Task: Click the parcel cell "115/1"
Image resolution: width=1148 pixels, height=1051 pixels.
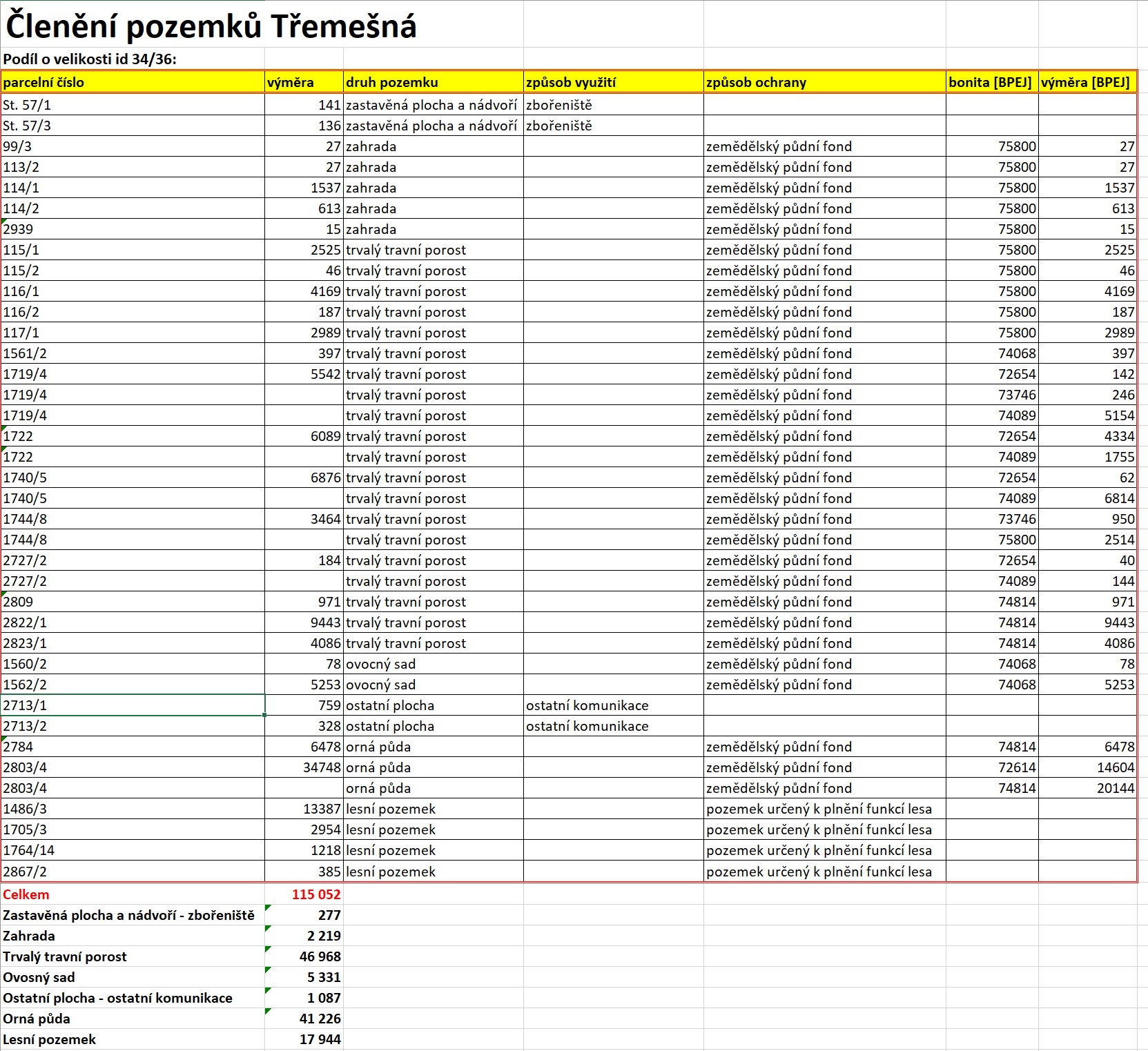Action: point(133,250)
